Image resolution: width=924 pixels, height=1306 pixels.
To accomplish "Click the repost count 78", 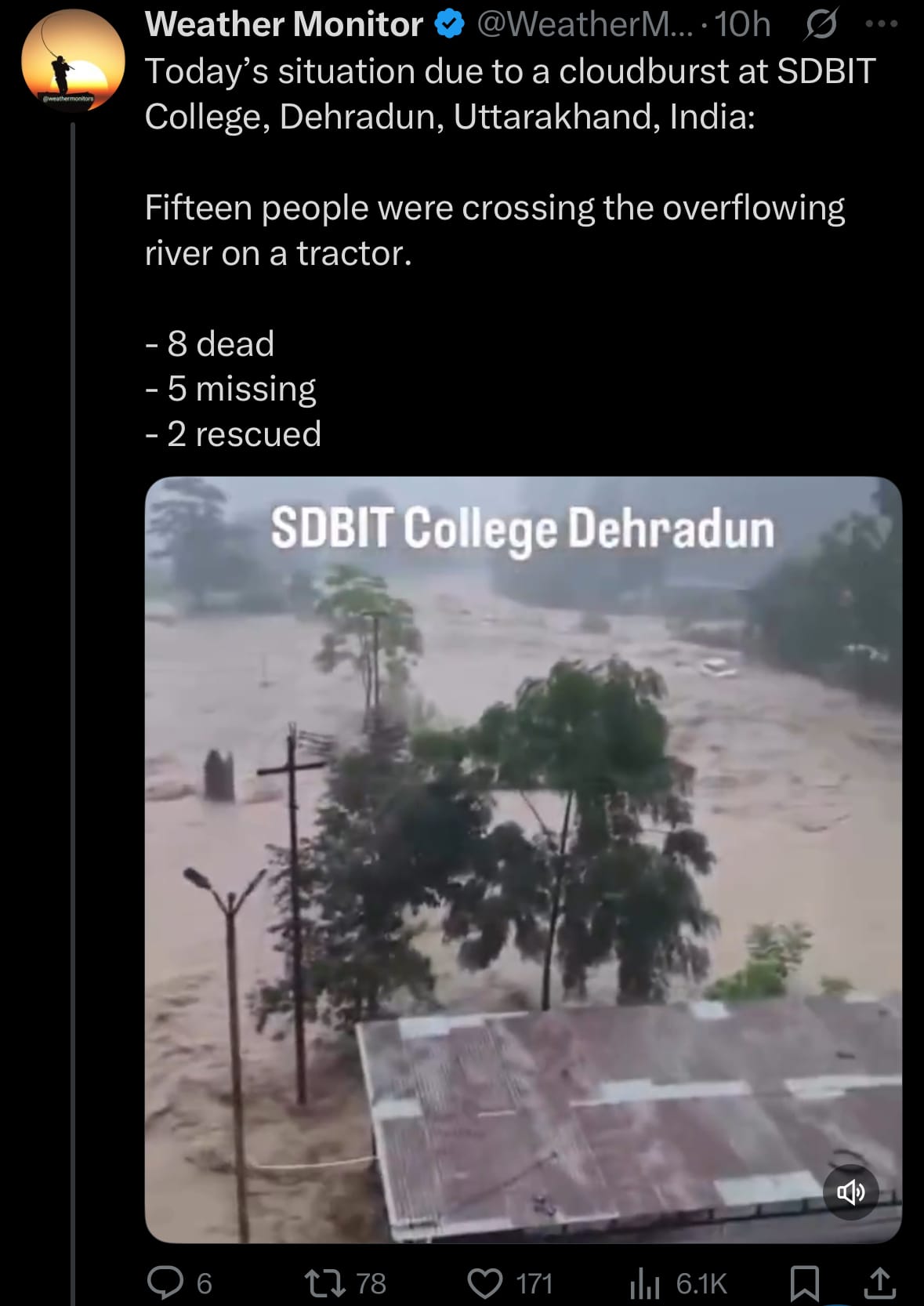I will (371, 1283).
